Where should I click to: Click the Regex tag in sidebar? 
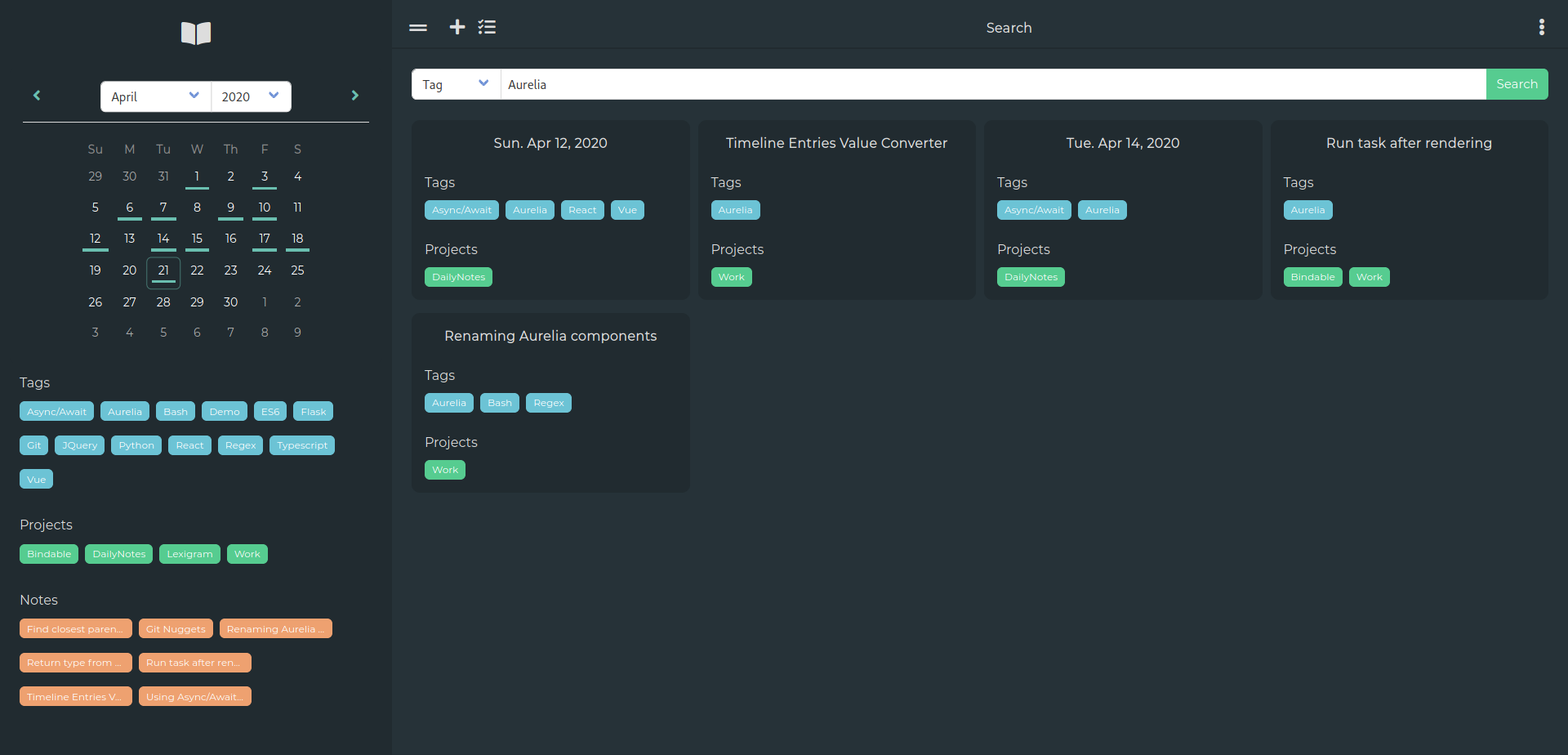point(241,445)
